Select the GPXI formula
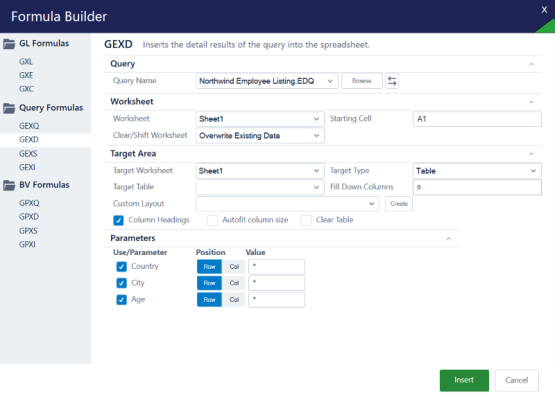This screenshot has width=555, height=397. [27, 244]
